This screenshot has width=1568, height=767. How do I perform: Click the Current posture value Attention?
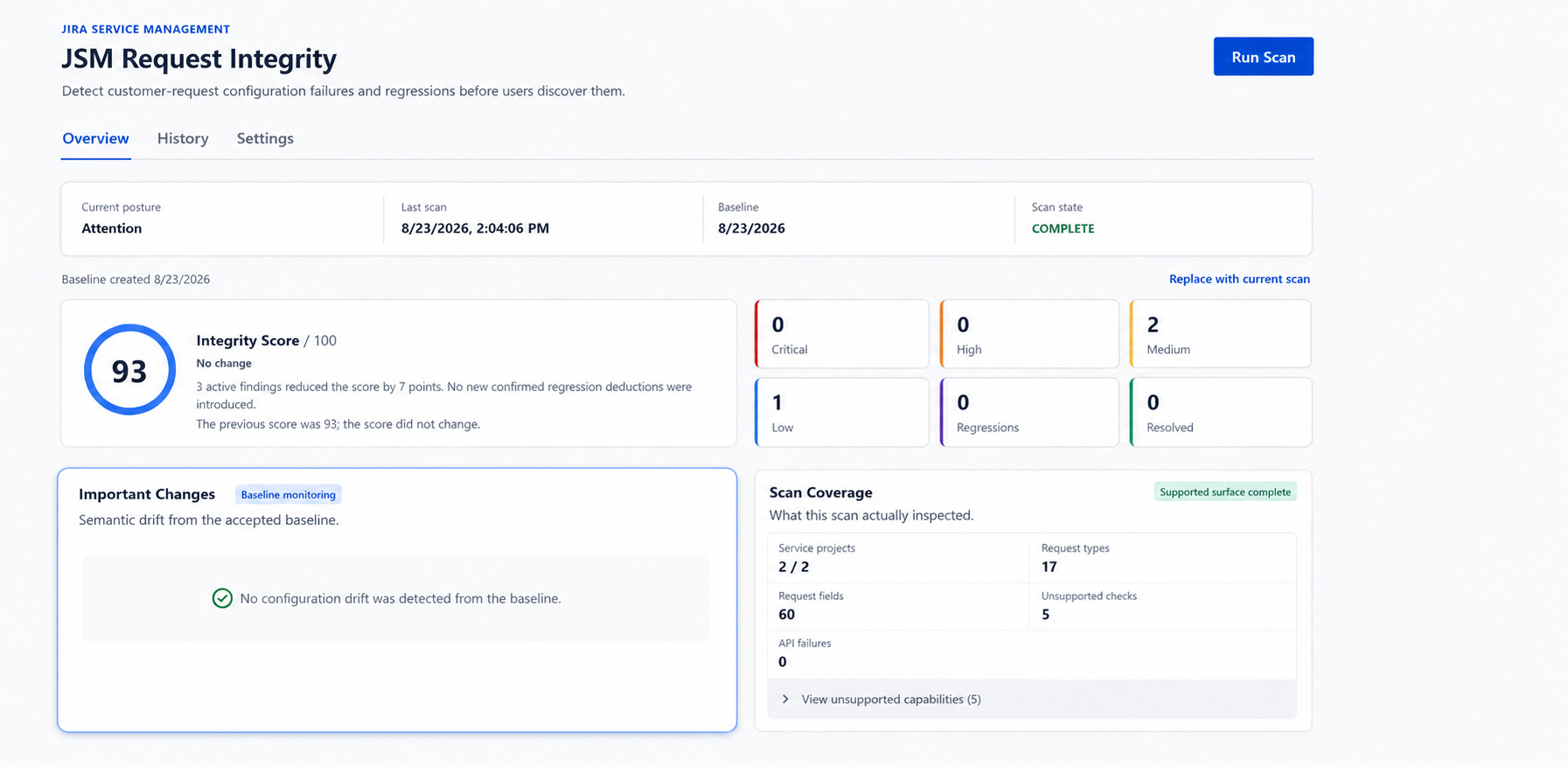(111, 228)
